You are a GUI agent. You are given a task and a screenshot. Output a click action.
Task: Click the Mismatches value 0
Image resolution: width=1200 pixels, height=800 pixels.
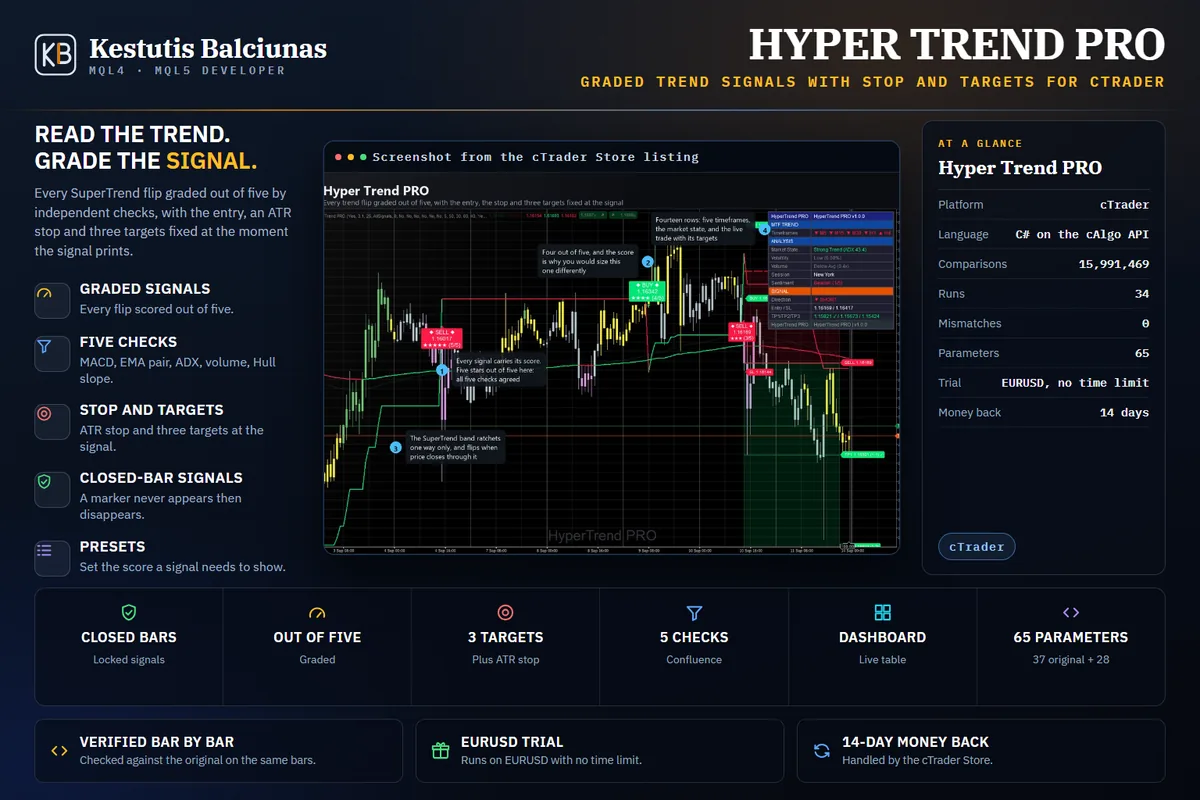(1146, 324)
